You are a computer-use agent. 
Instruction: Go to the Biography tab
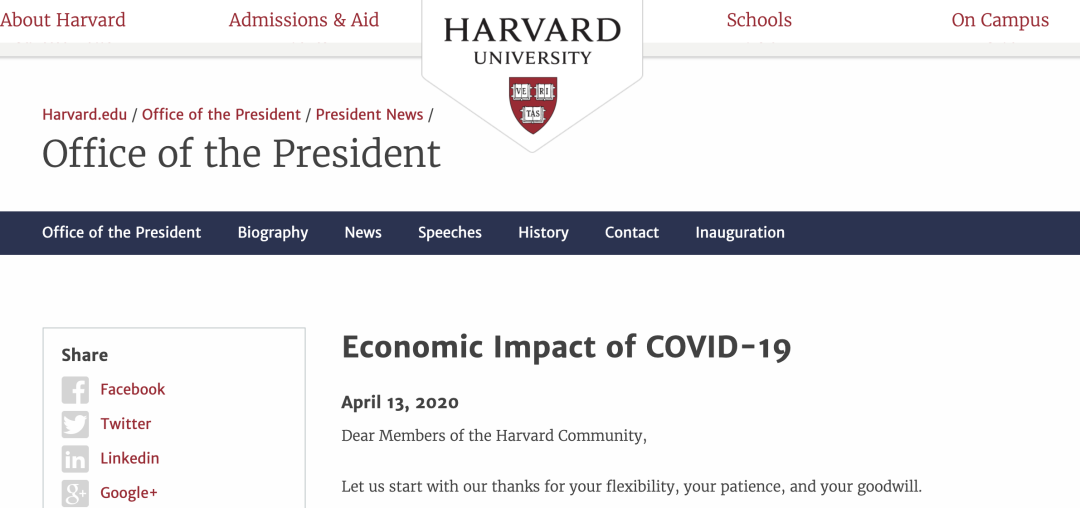click(x=273, y=233)
